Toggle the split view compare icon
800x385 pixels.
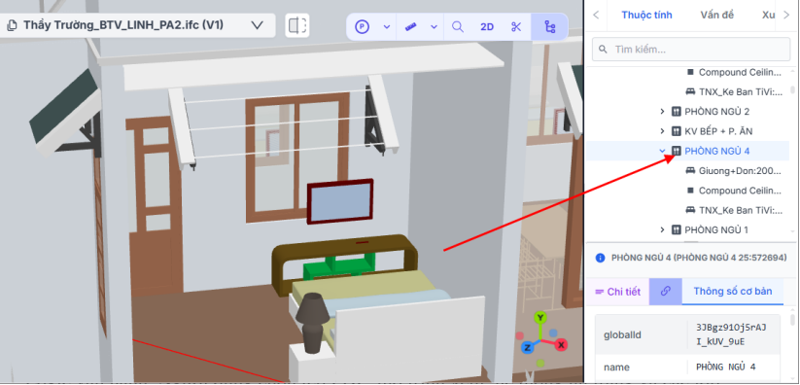pos(297,25)
